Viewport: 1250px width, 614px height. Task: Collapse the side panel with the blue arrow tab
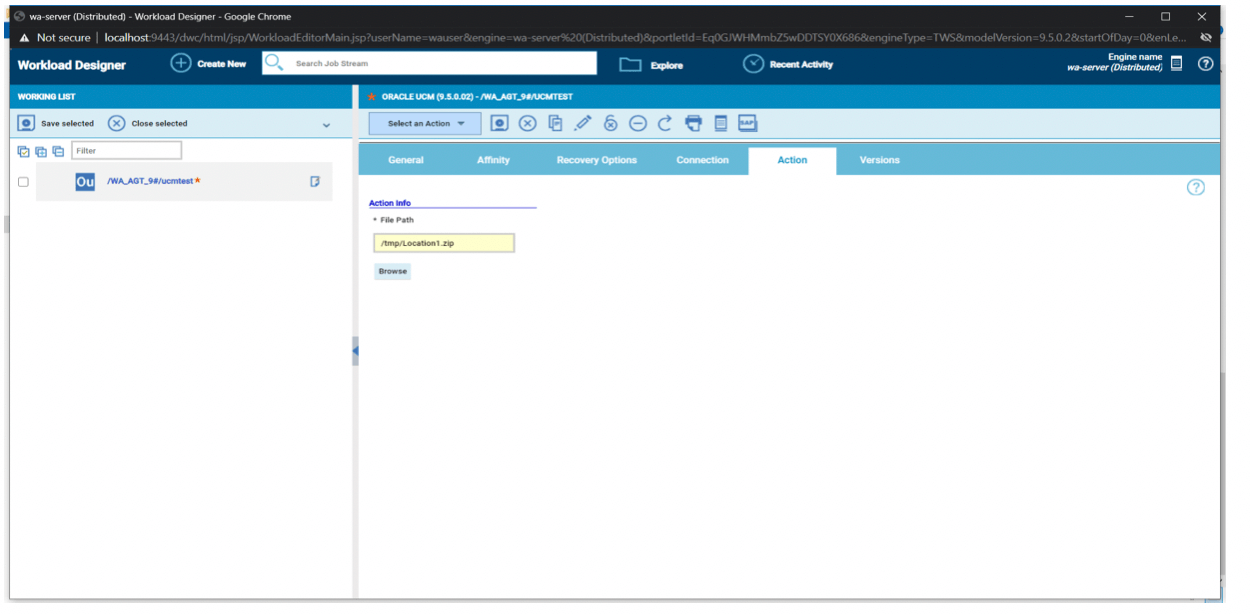tap(355, 351)
